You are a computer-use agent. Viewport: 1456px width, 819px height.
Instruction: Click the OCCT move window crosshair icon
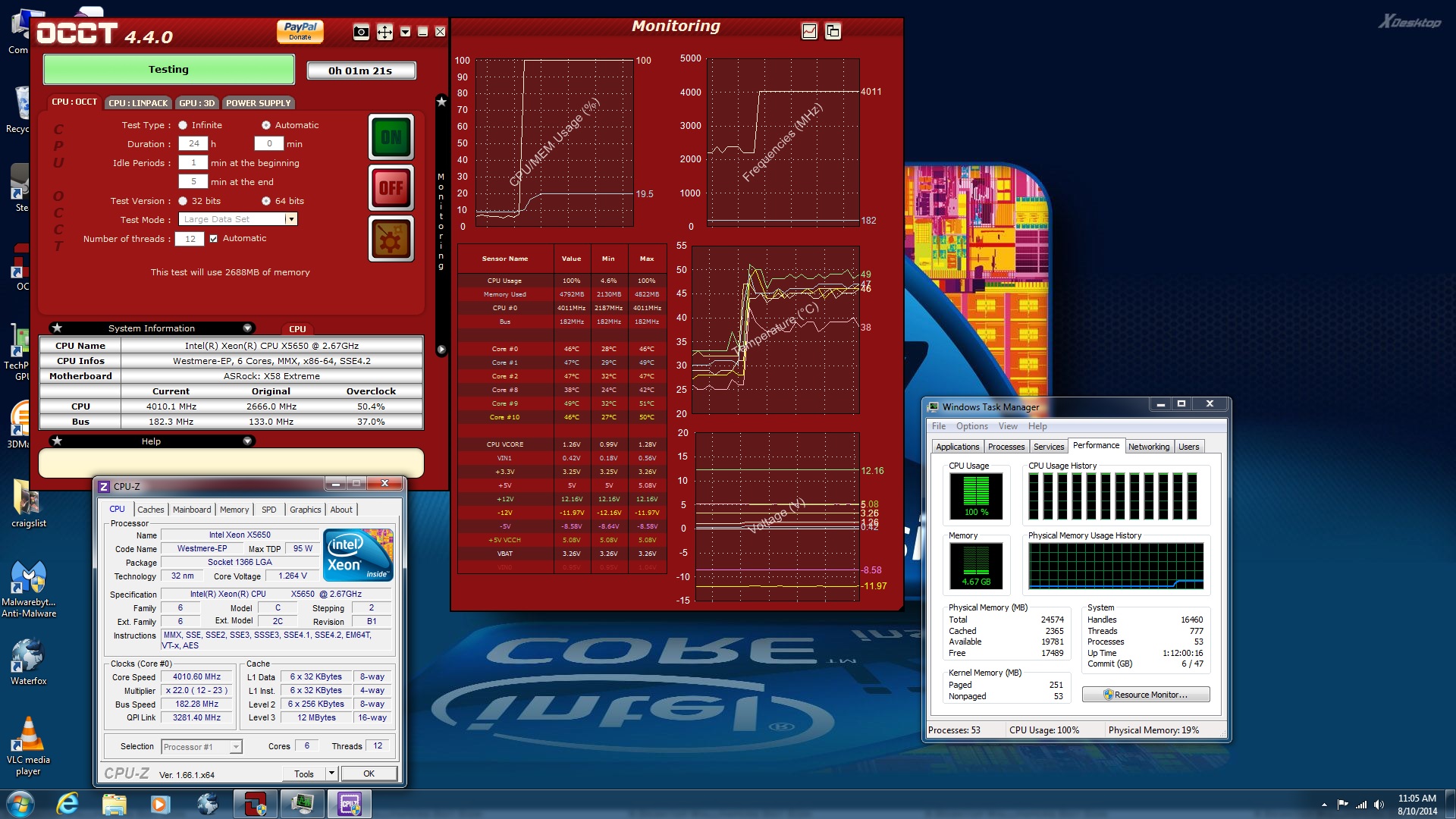(384, 32)
